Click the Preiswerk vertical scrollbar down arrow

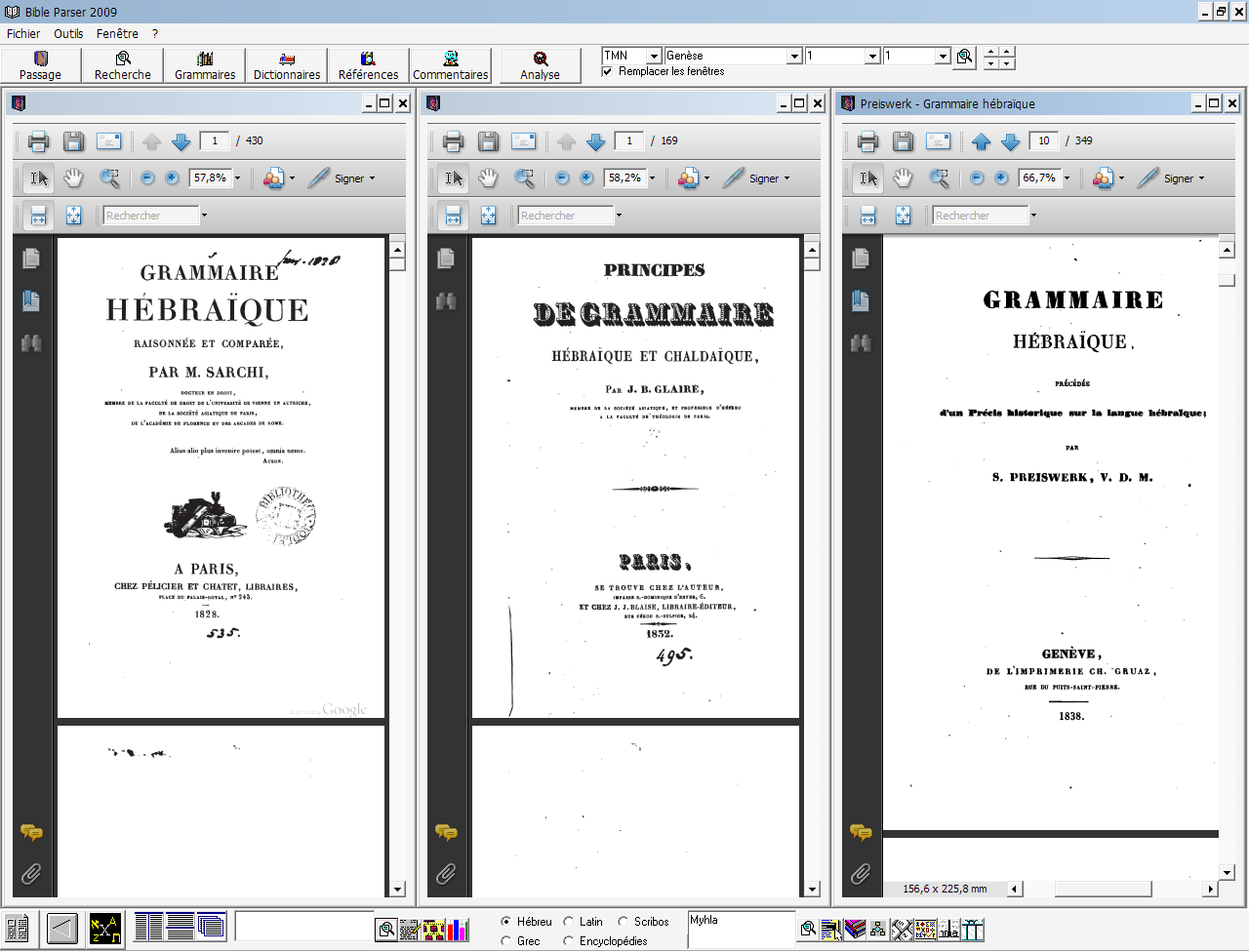coord(1227,873)
